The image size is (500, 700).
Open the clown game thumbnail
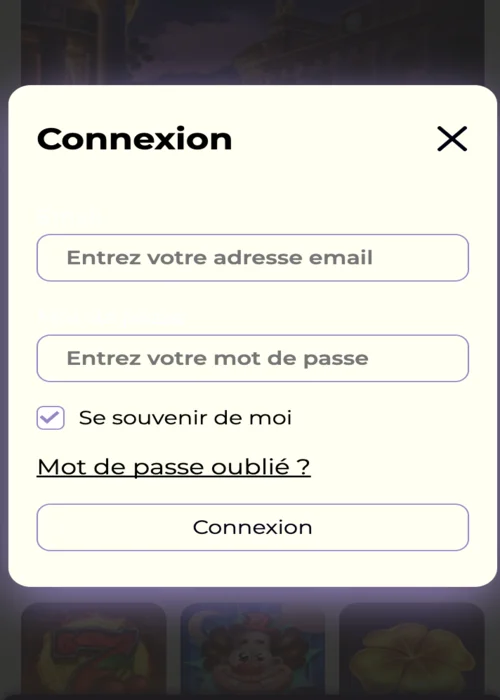[x=253, y=651]
